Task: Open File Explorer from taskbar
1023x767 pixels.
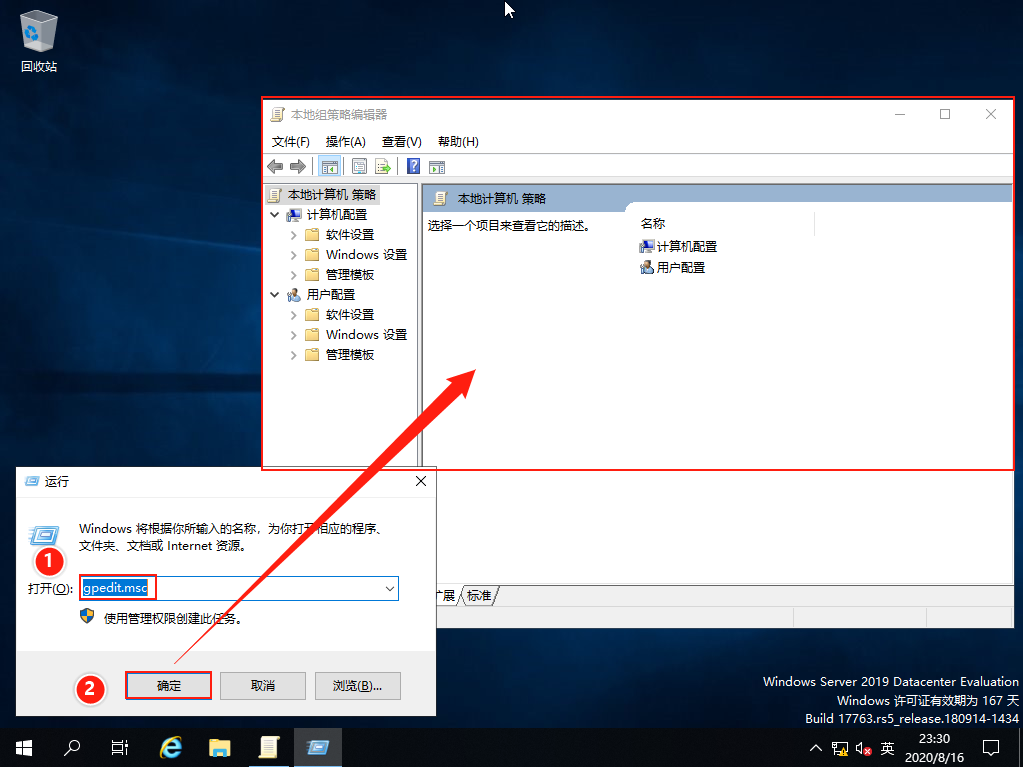Action: click(220, 747)
